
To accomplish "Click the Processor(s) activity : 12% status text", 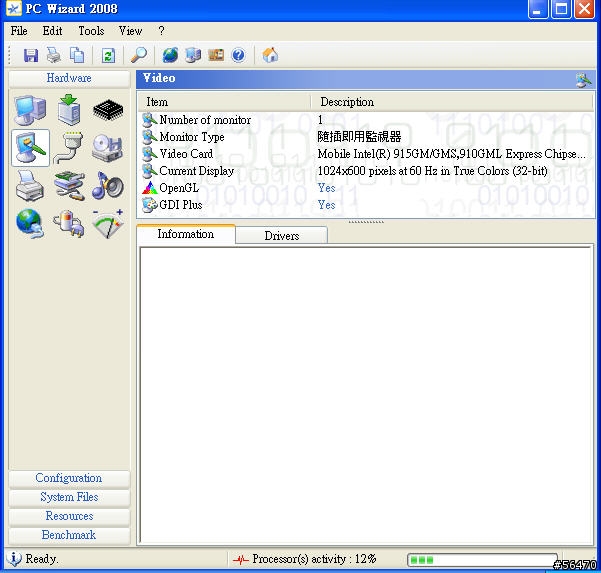I will tap(314, 559).
